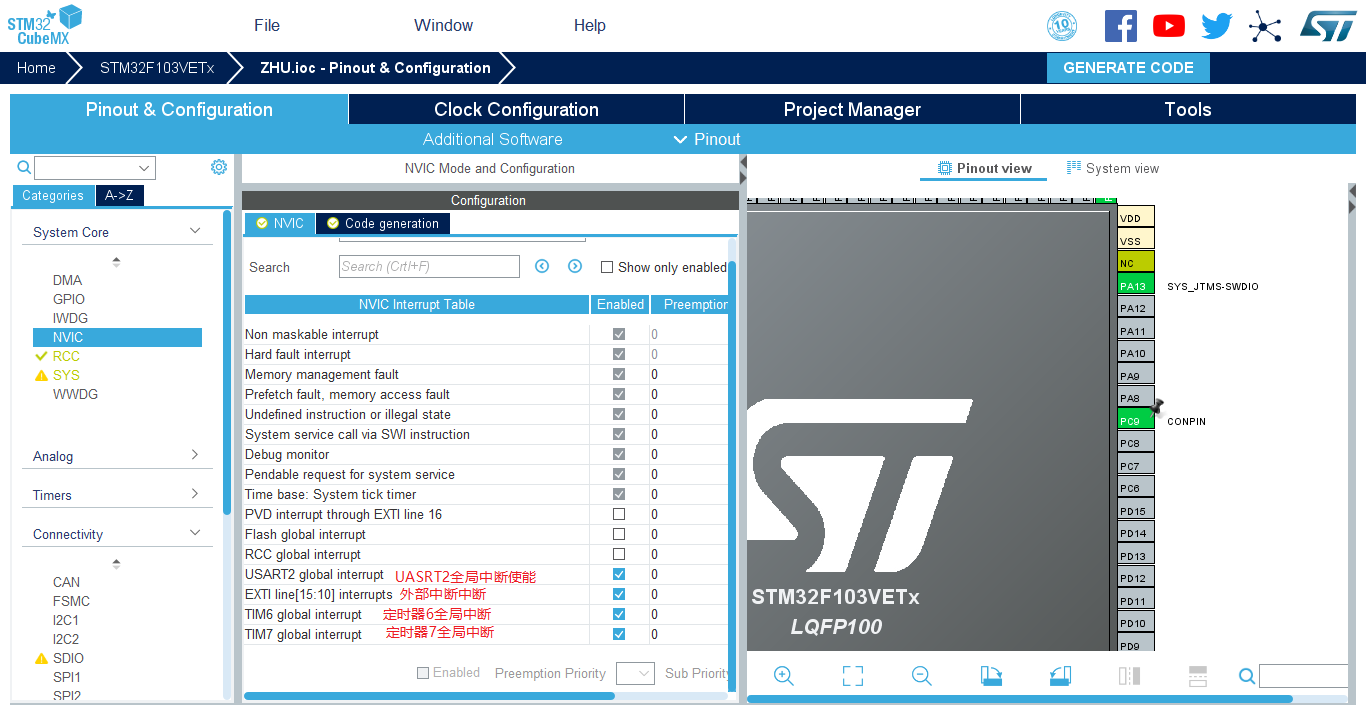This screenshot has height=715, width=1366.
Task: Select the yellow NC pin
Action: [1136, 263]
